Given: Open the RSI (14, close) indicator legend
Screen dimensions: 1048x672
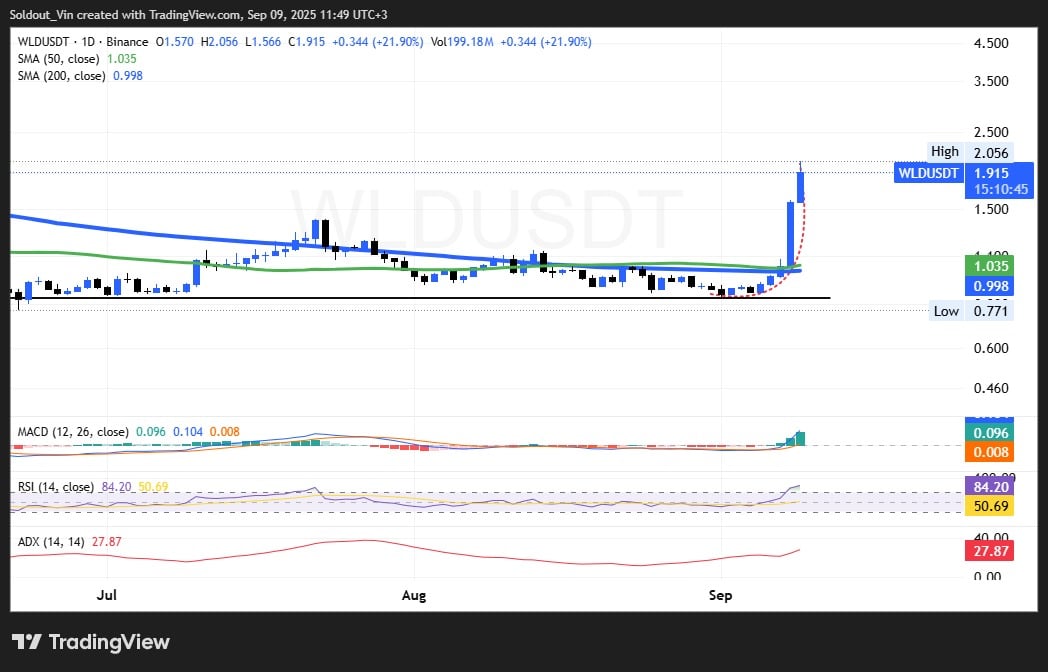Looking at the screenshot, I should [x=56, y=487].
